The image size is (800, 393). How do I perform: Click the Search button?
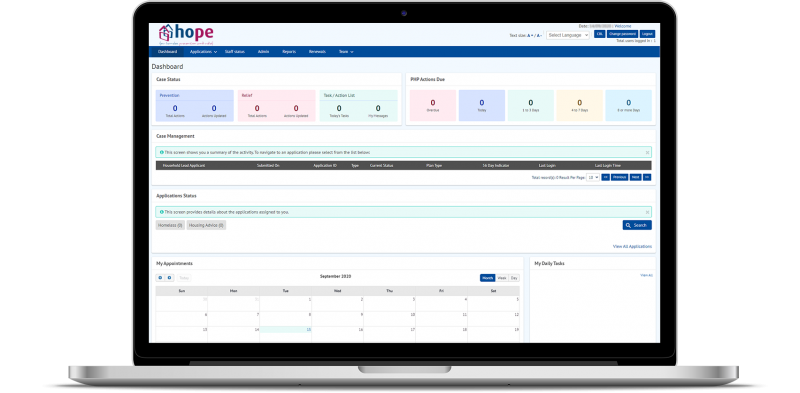[x=637, y=225]
